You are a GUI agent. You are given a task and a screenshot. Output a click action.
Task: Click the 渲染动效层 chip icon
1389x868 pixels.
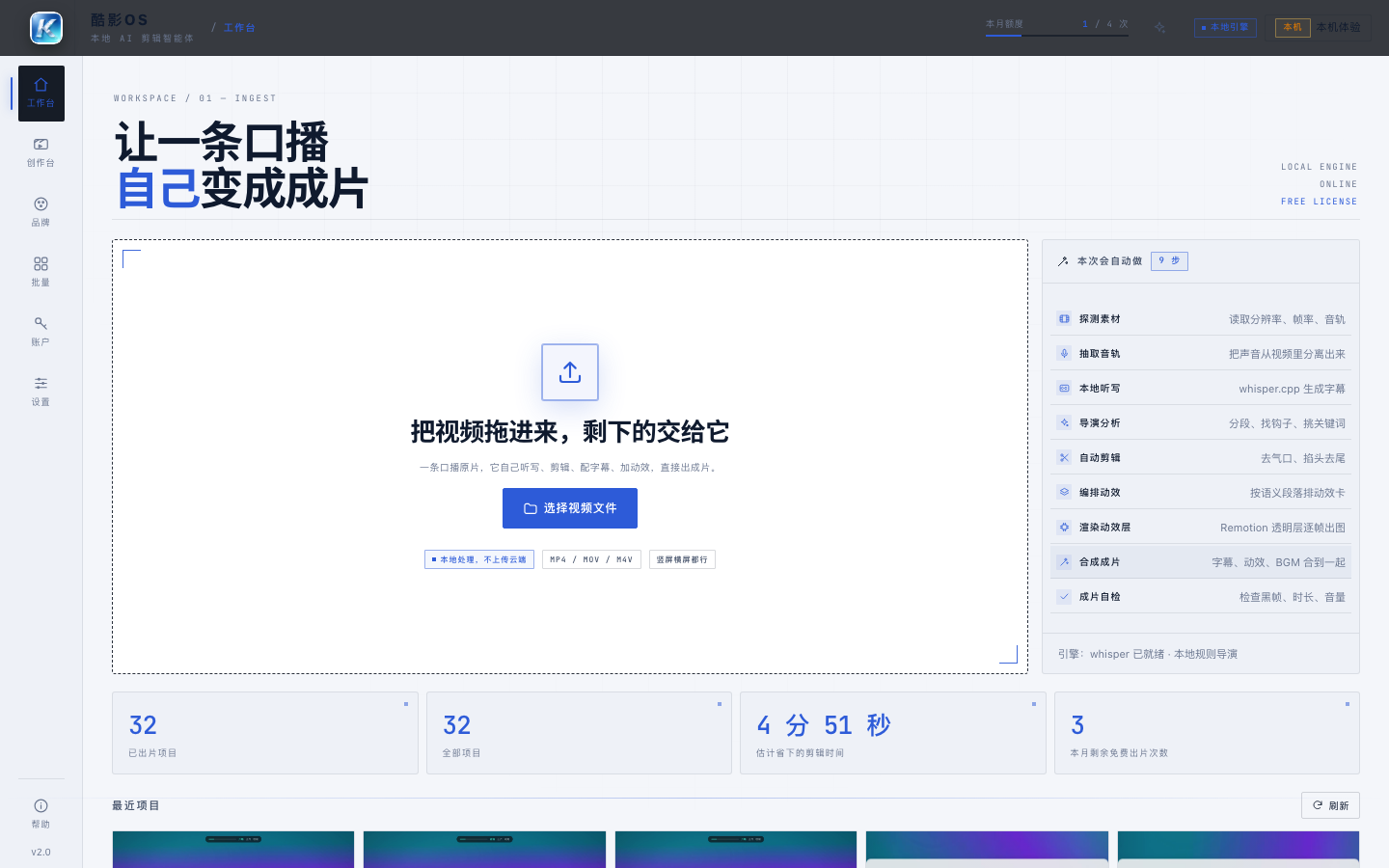[x=1064, y=527]
